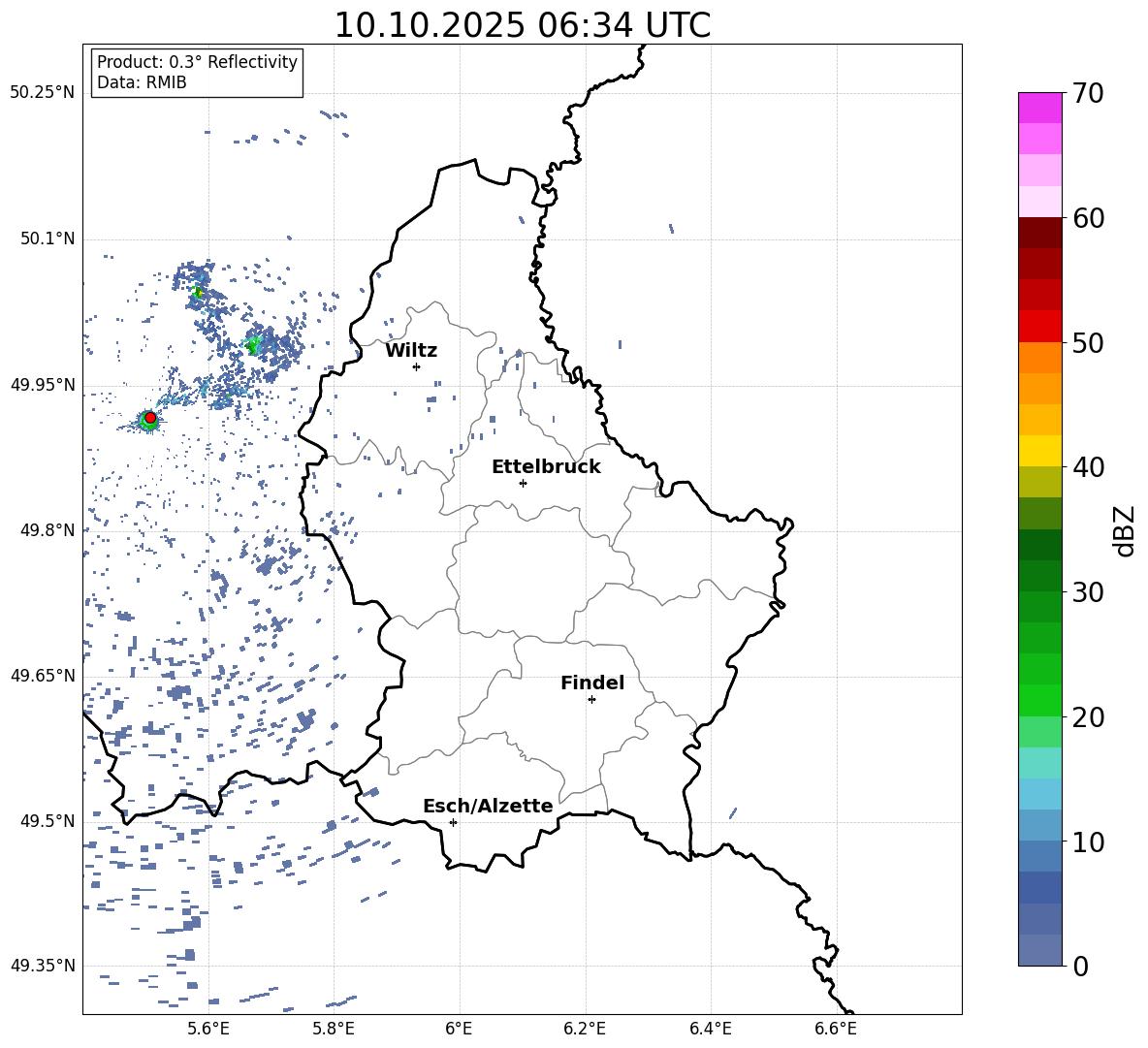This screenshot has width=1148, height=1048.
Task: Click the 49.95°N latitude label
Action: (43, 385)
